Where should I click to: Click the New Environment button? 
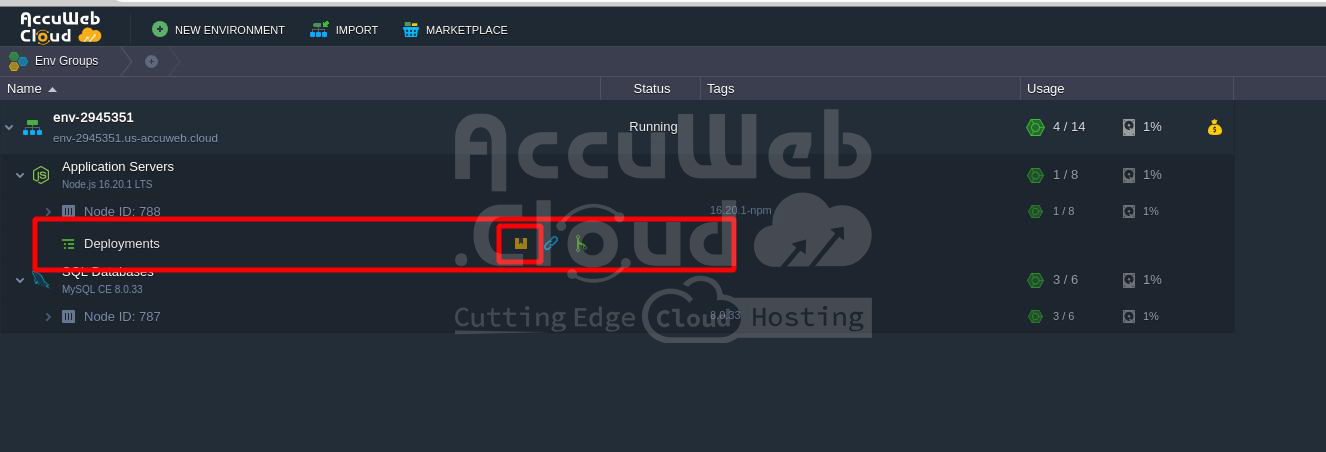pyautogui.click(x=218, y=30)
